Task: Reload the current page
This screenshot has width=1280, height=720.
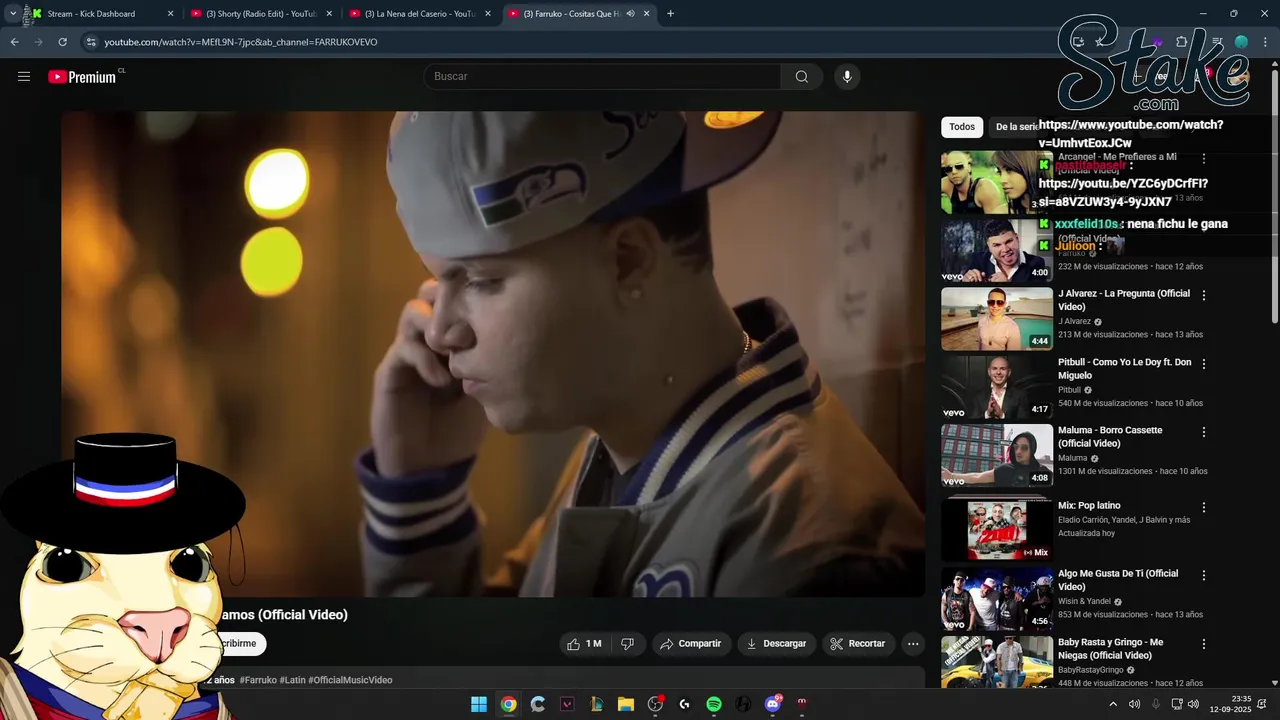Action: (x=62, y=42)
